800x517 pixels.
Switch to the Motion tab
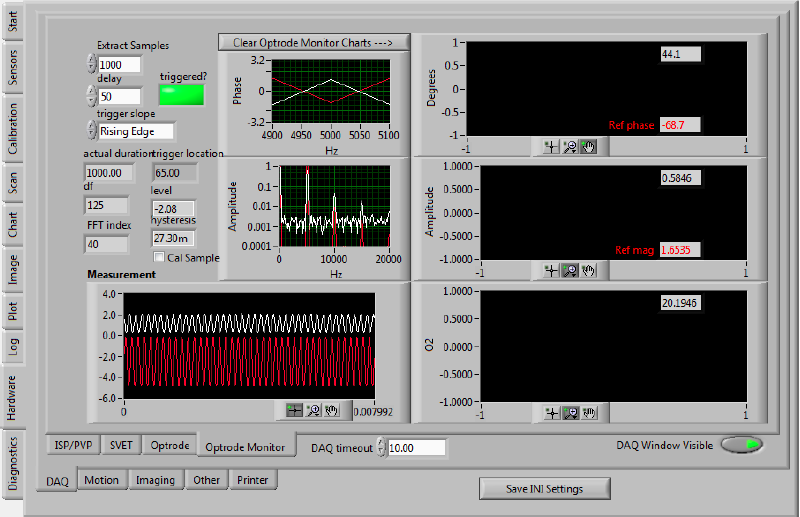coord(102,480)
